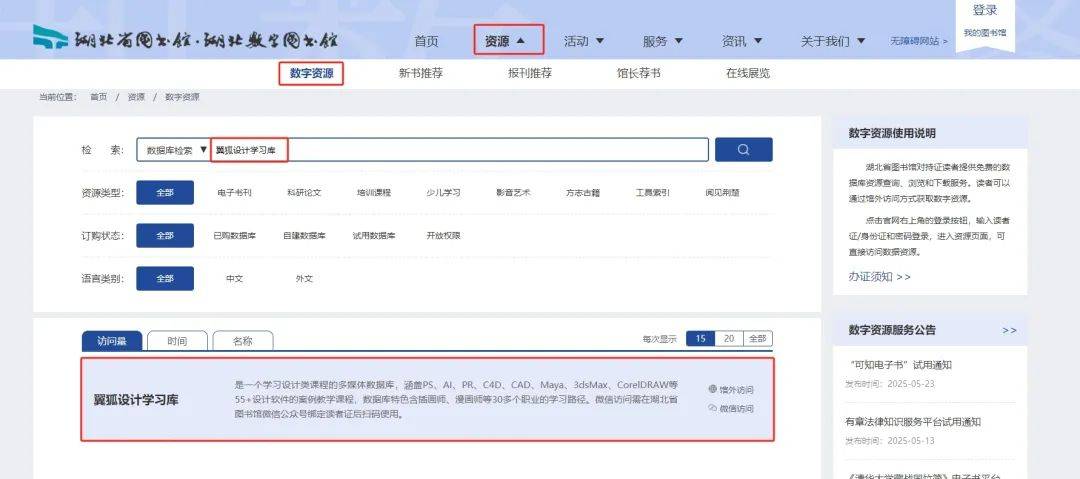
Task: Expand the 关于我们 navigation menu
Action: (833, 41)
